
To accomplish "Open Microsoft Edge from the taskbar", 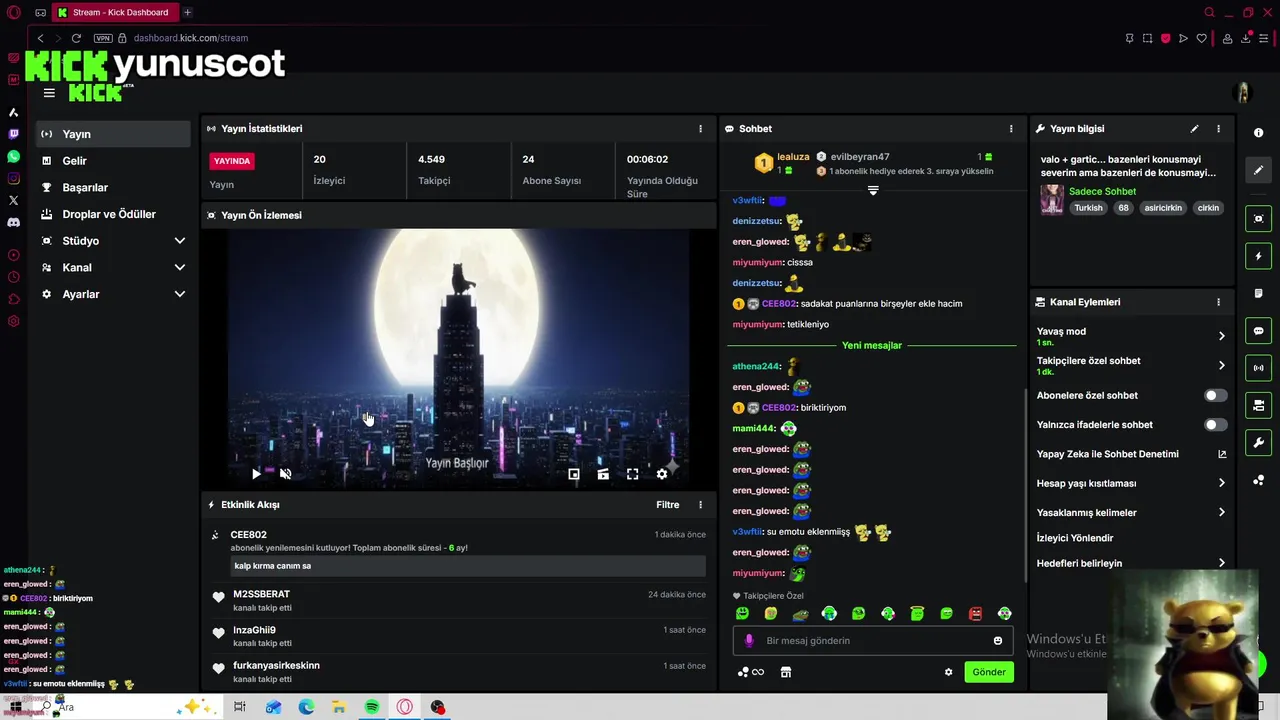I will [x=306, y=707].
